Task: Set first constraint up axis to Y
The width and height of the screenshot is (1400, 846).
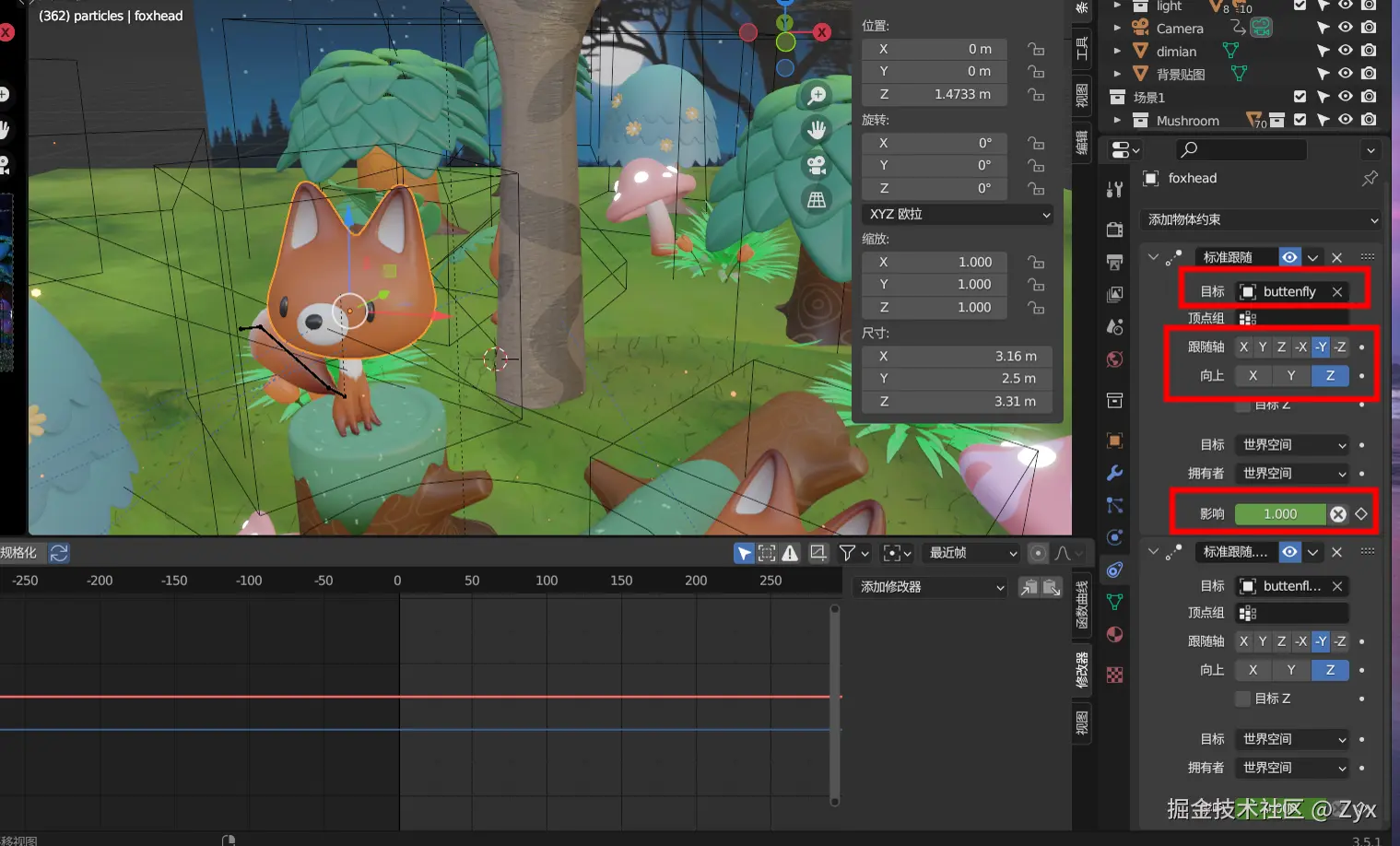Action: click(x=1291, y=376)
